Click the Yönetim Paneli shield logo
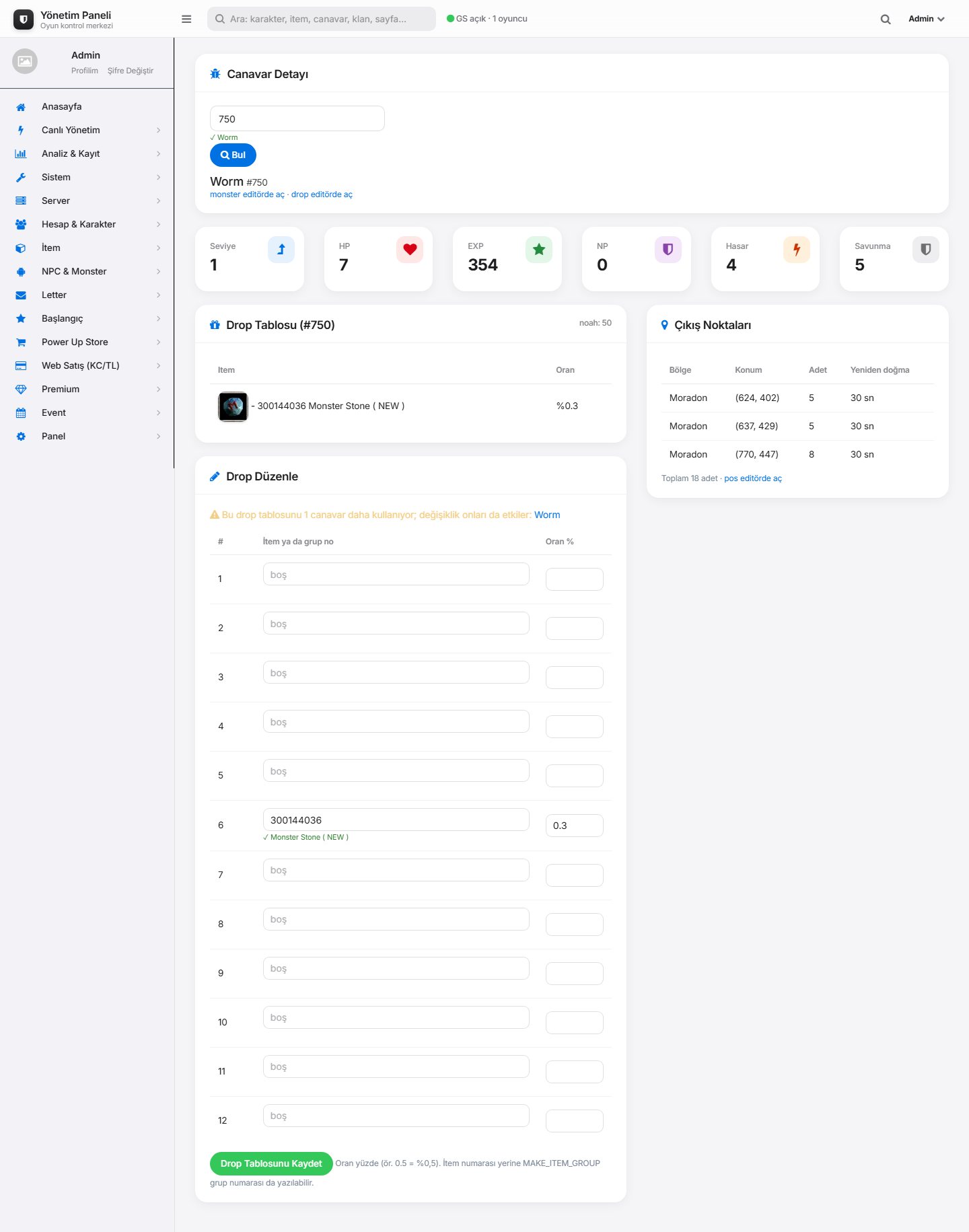This screenshot has width=969, height=1232. 24,20
